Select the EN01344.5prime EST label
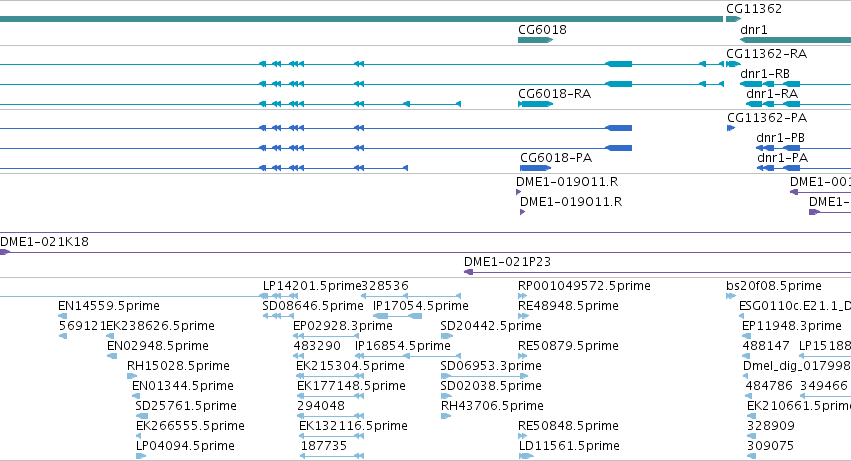The image size is (851, 461). coord(182,387)
